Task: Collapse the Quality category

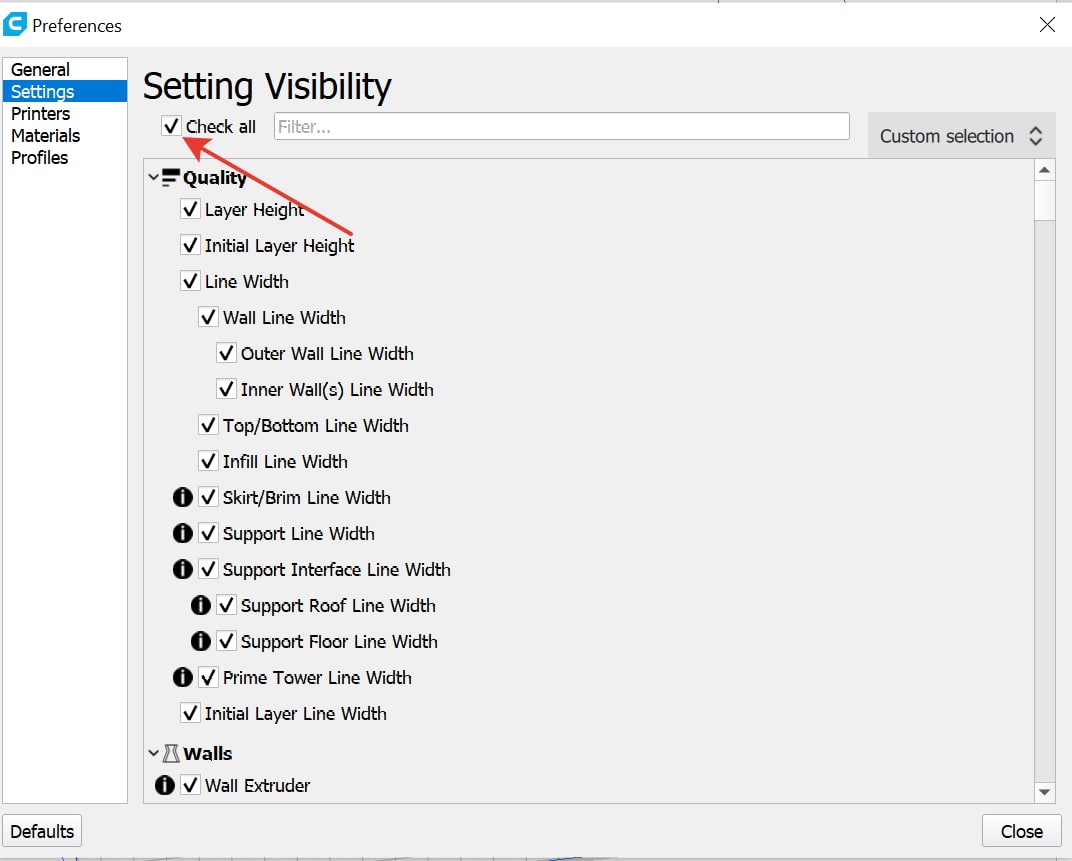Action: point(153,178)
